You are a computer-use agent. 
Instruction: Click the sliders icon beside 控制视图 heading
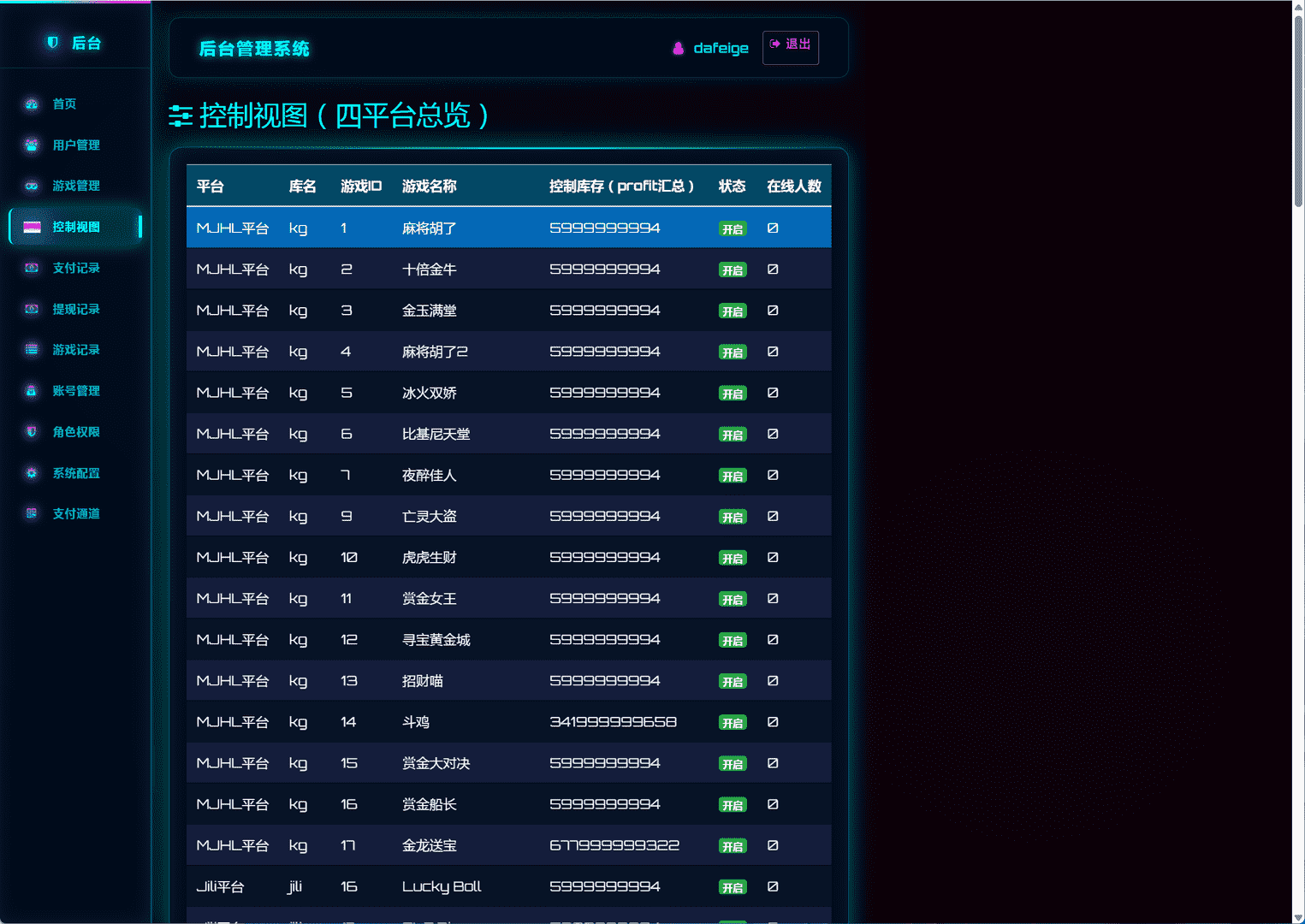[181, 116]
